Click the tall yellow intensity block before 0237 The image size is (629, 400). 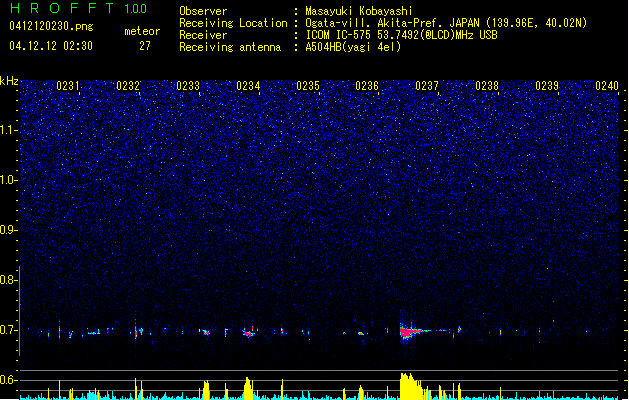pyautogui.click(x=411, y=386)
